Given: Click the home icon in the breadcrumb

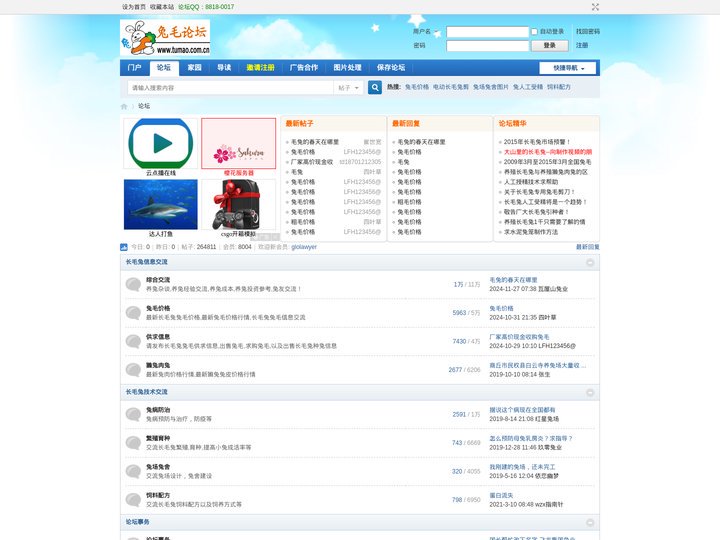Looking at the screenshot, I should coord(124,106).
